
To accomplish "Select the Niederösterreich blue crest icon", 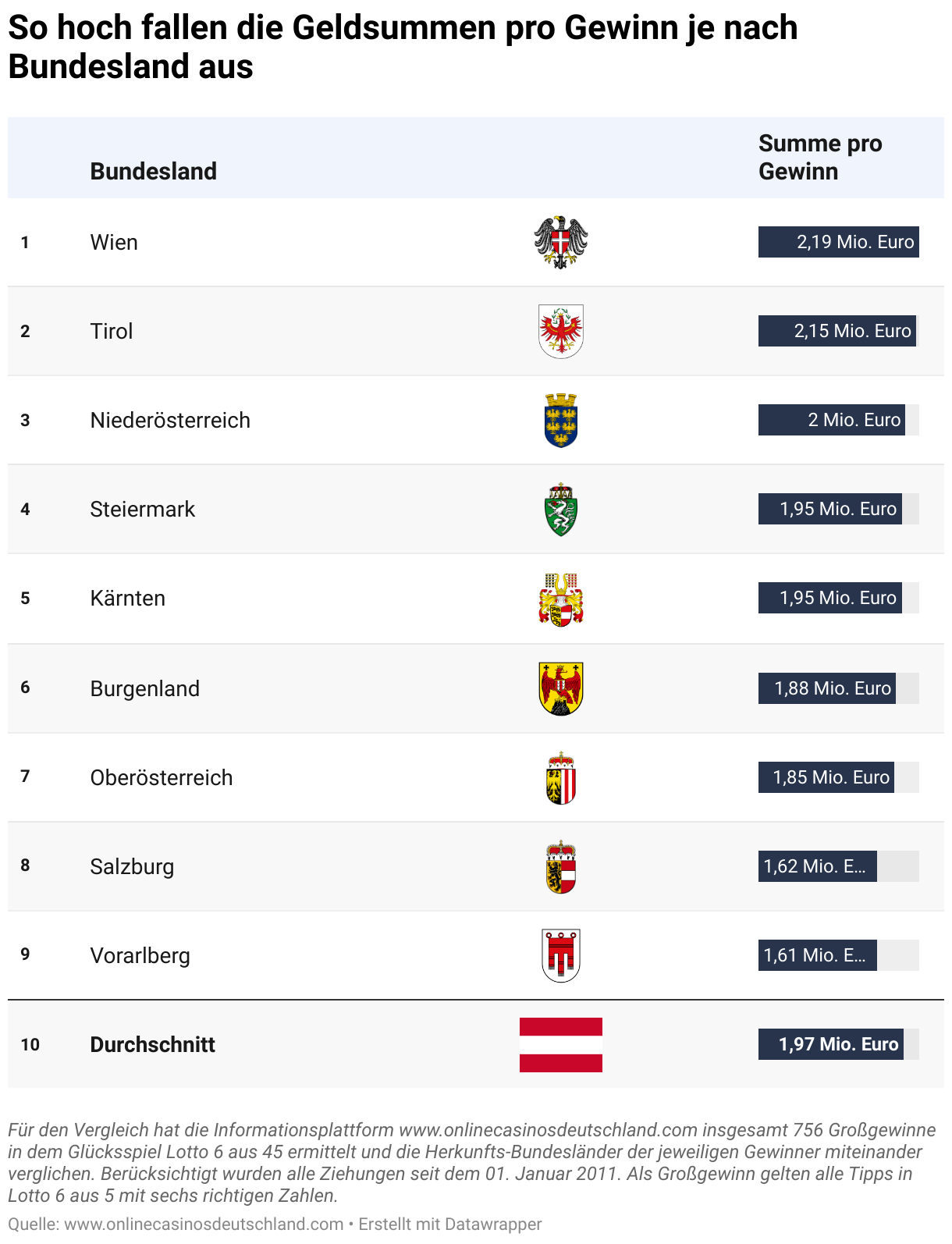I will tap(560, 420).
